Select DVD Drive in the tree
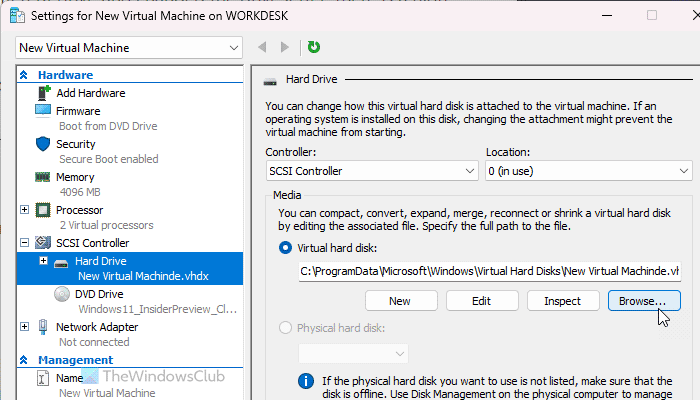Viewport: 700px width, 400px height. 99,294
